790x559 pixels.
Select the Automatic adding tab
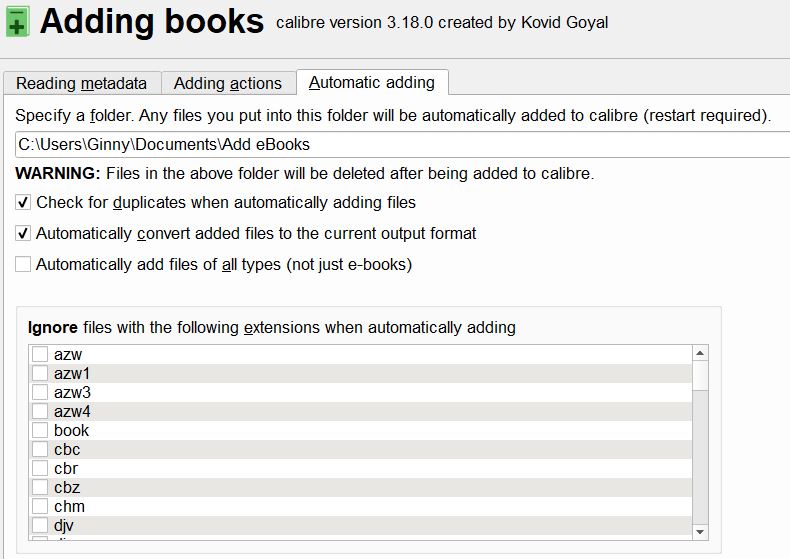click(372, 83)
